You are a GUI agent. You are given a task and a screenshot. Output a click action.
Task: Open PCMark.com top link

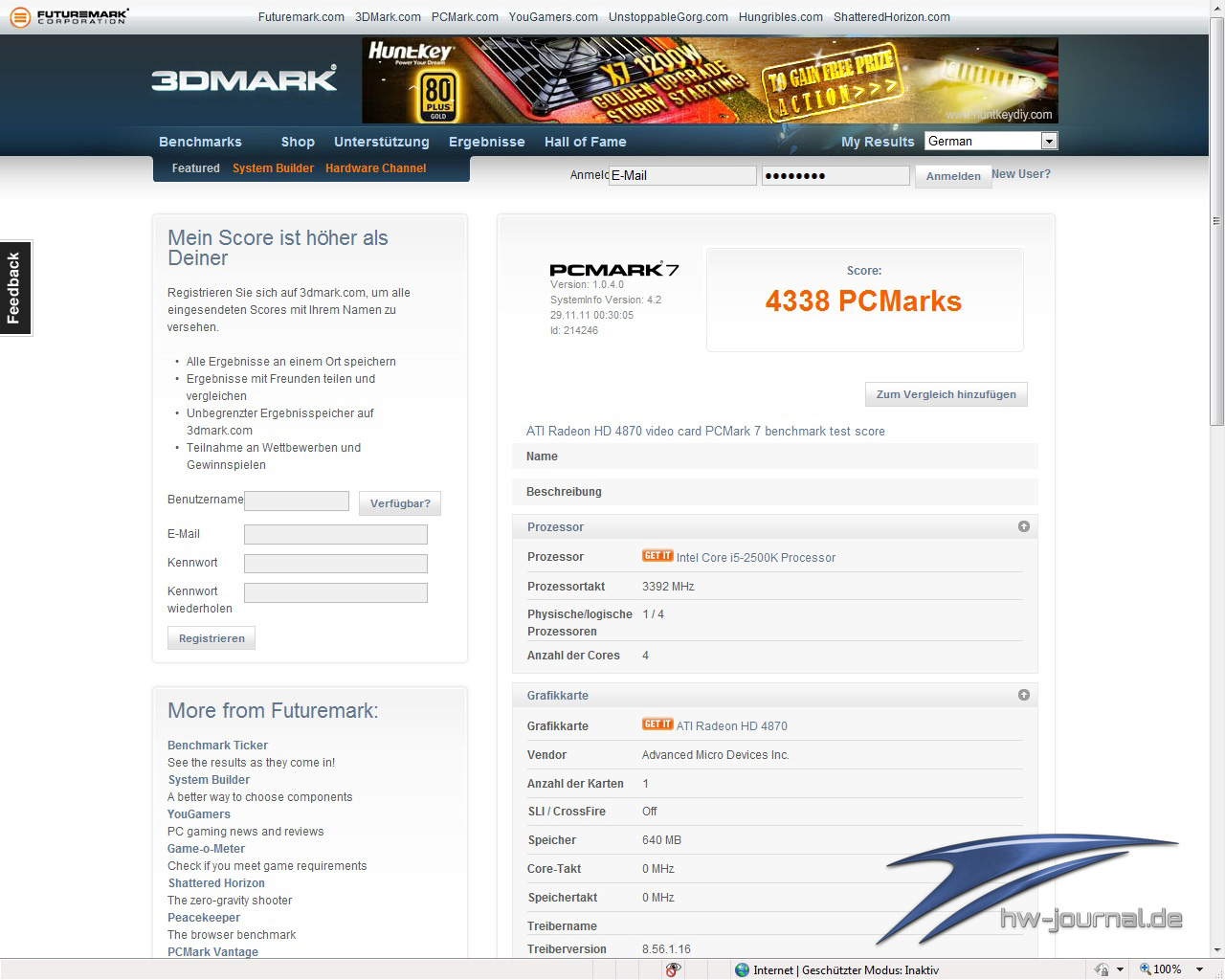tap(465, 17)
